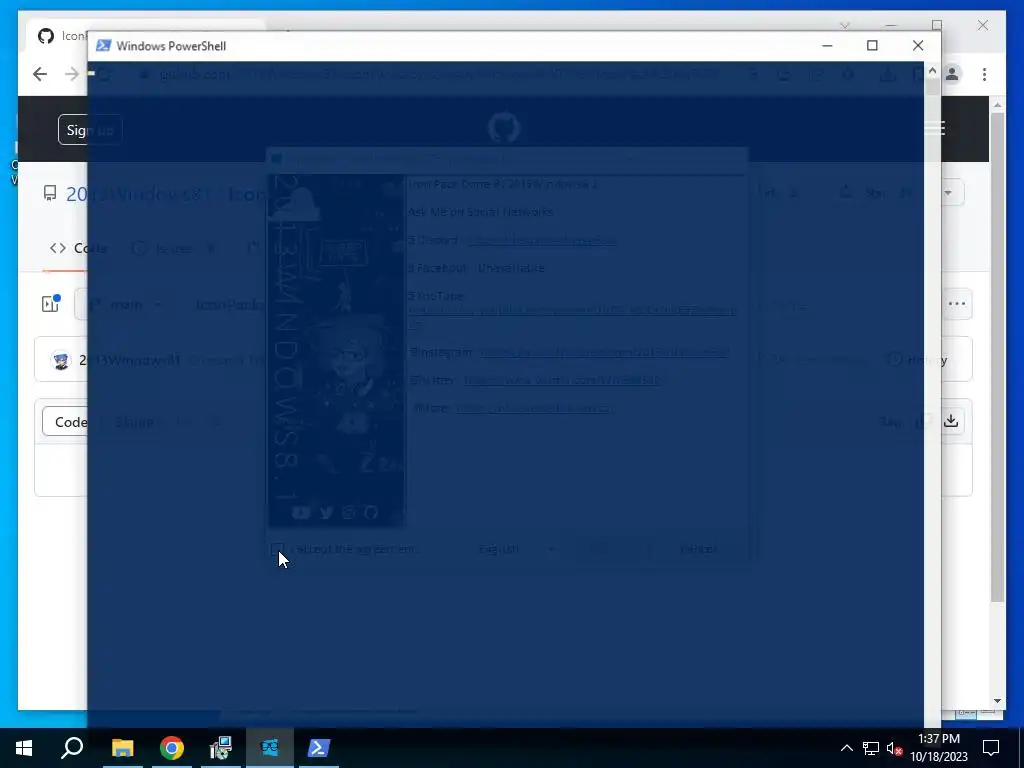Switch to PowerShell from the taskbar

(319, 748)
